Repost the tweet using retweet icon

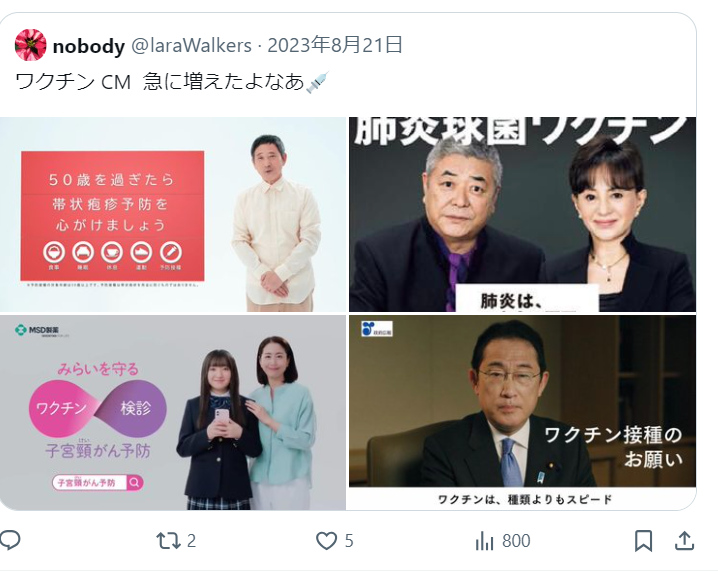(x=169, y=541)
